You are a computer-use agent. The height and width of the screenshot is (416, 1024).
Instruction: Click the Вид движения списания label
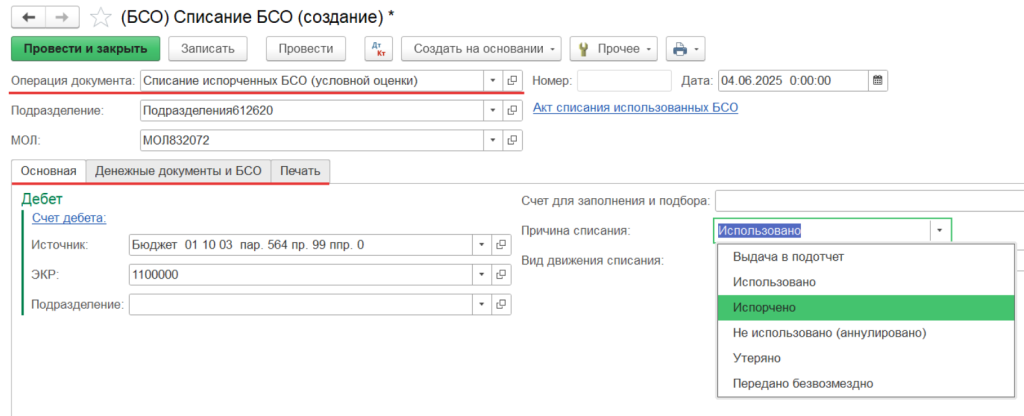click(x=592, y=261)
